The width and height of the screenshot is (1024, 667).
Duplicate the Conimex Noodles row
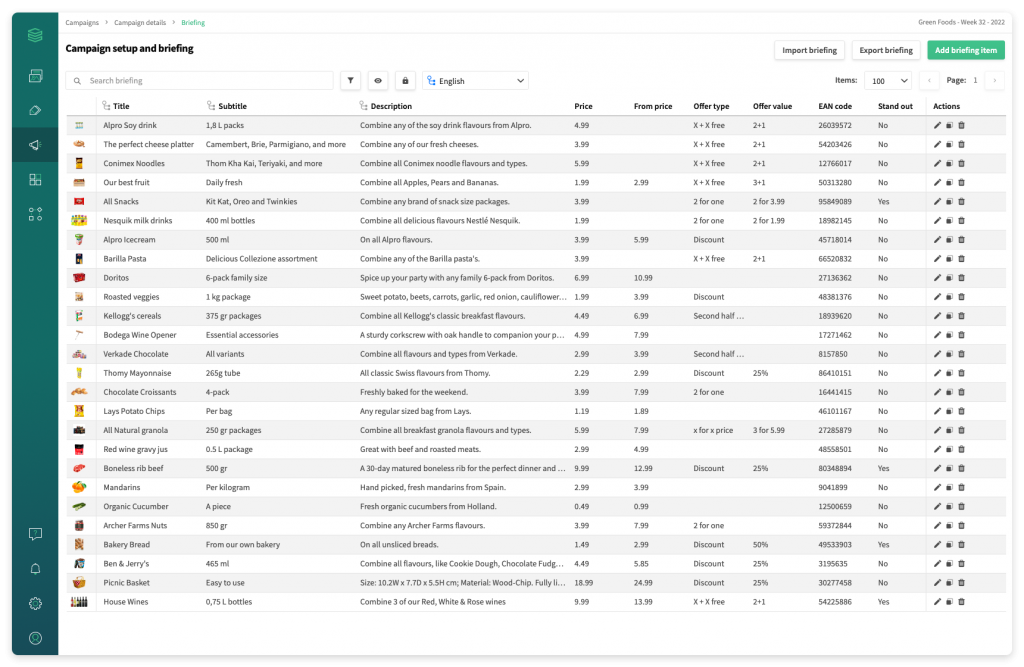click(950, 163)
